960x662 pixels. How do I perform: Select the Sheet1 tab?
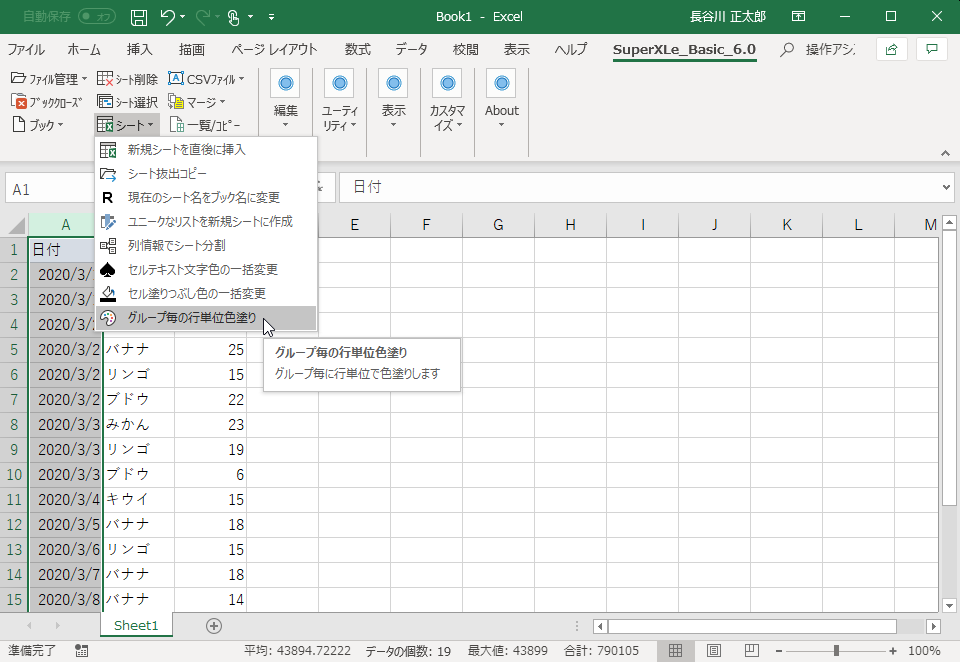[x=136, y=625]
